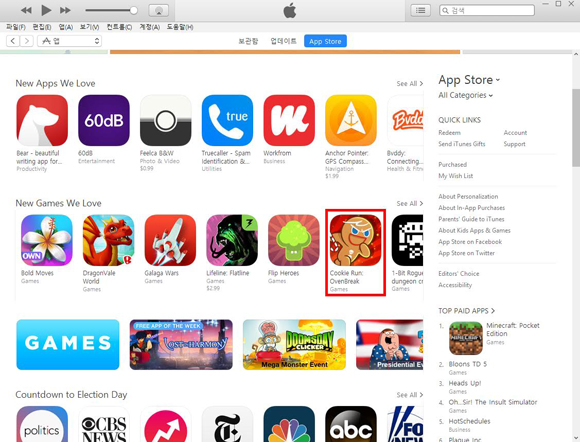Image resolution: width=580 pixels, height=442 pixels.
Task: Click See All for New Games We Love
Action: (x=409, y=203)
